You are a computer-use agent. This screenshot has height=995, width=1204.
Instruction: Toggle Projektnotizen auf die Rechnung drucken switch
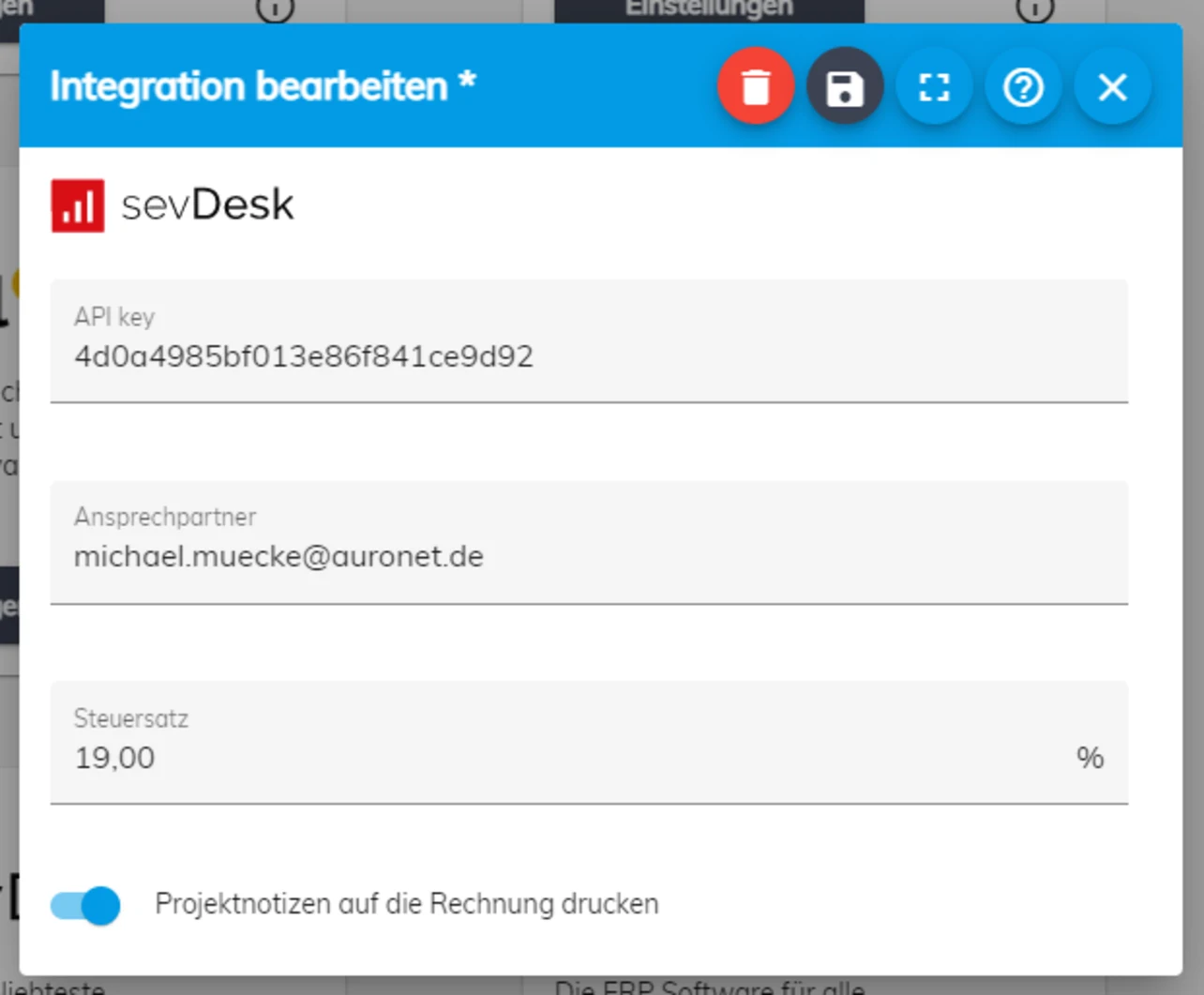(x=85, y=905)
